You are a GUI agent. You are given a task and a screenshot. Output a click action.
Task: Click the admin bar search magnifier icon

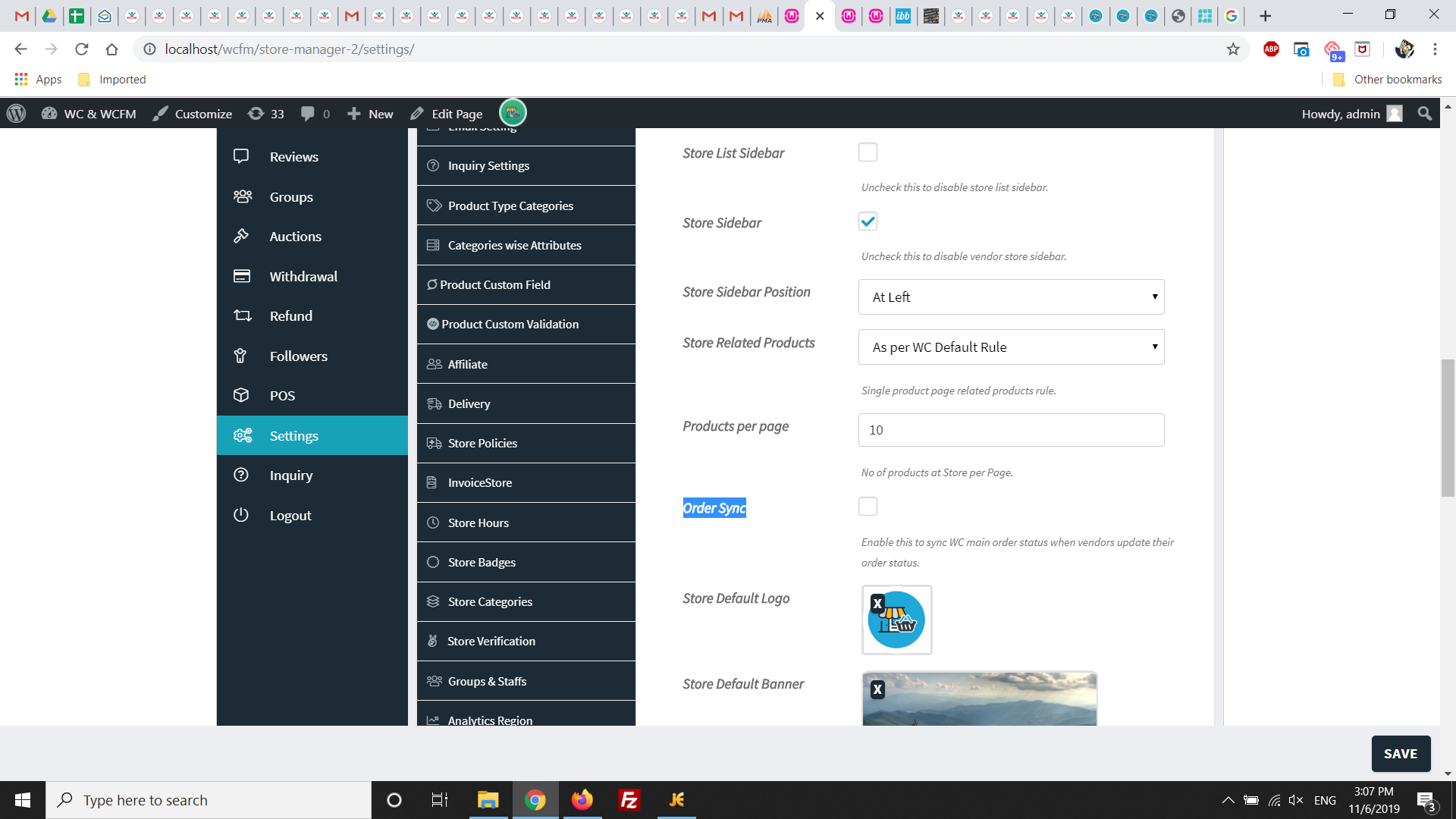(x=1425, y=114)
